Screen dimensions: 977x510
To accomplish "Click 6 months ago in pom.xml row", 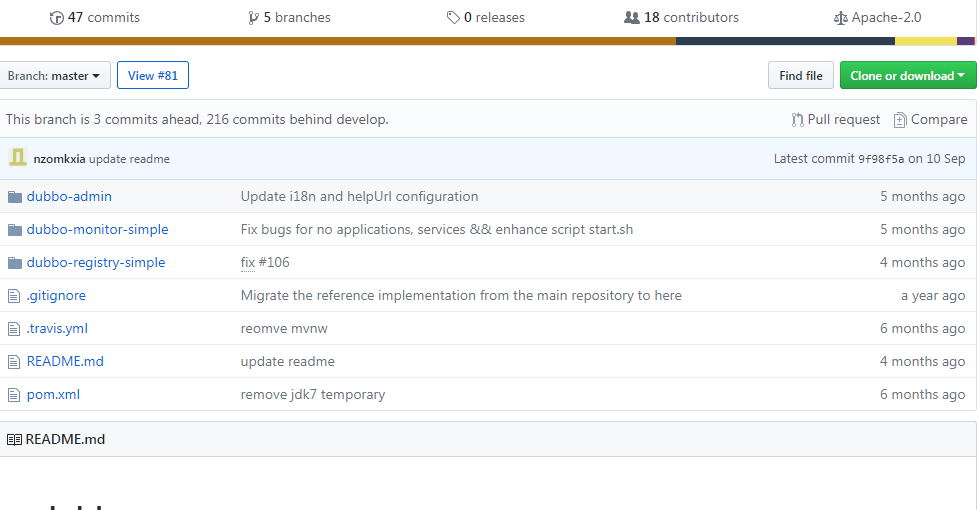I will (922, 395).
